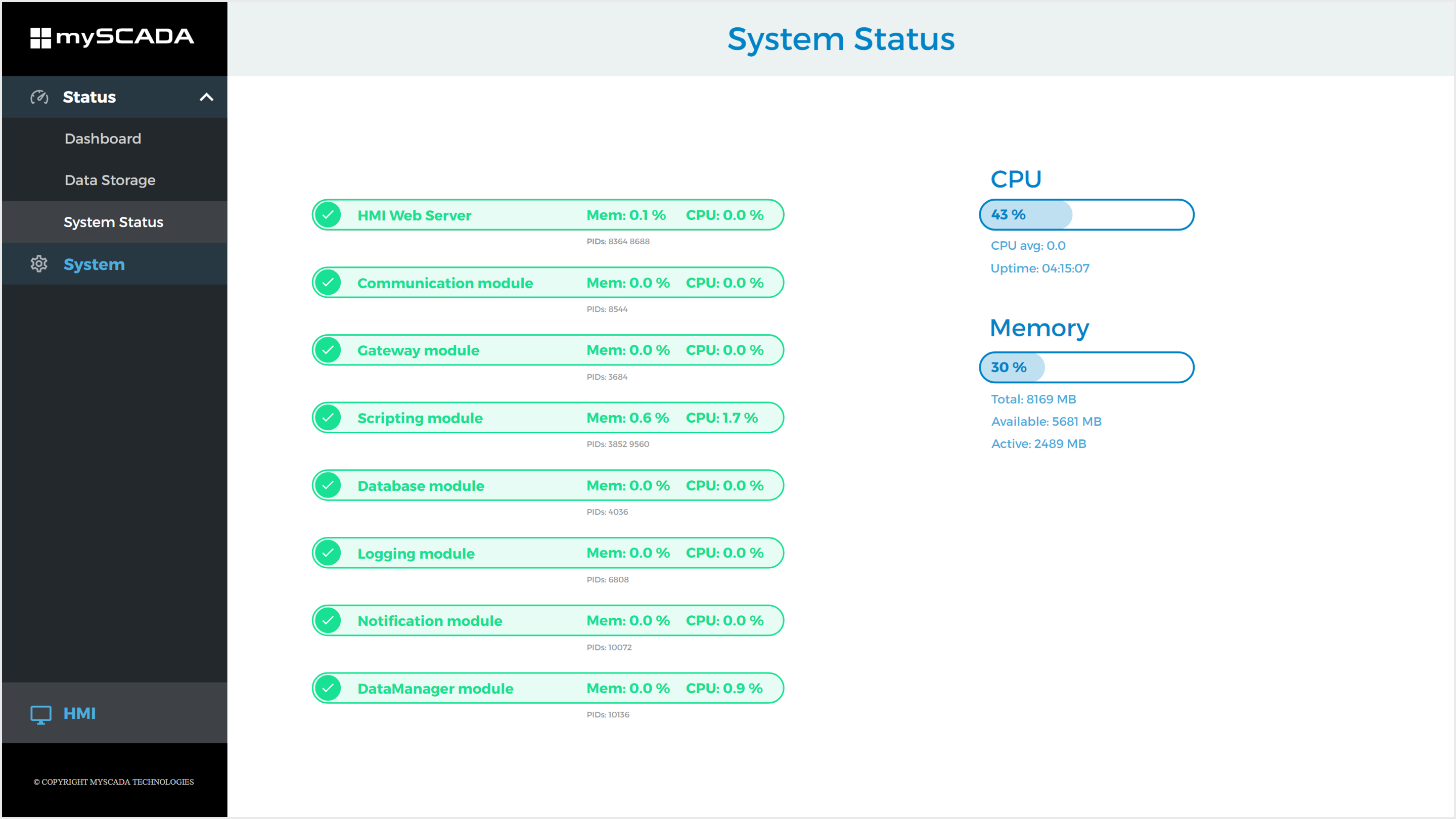The width and height of the screenshot is (1456, 819).
Task: Click the Status menu header
Action: 115,97
